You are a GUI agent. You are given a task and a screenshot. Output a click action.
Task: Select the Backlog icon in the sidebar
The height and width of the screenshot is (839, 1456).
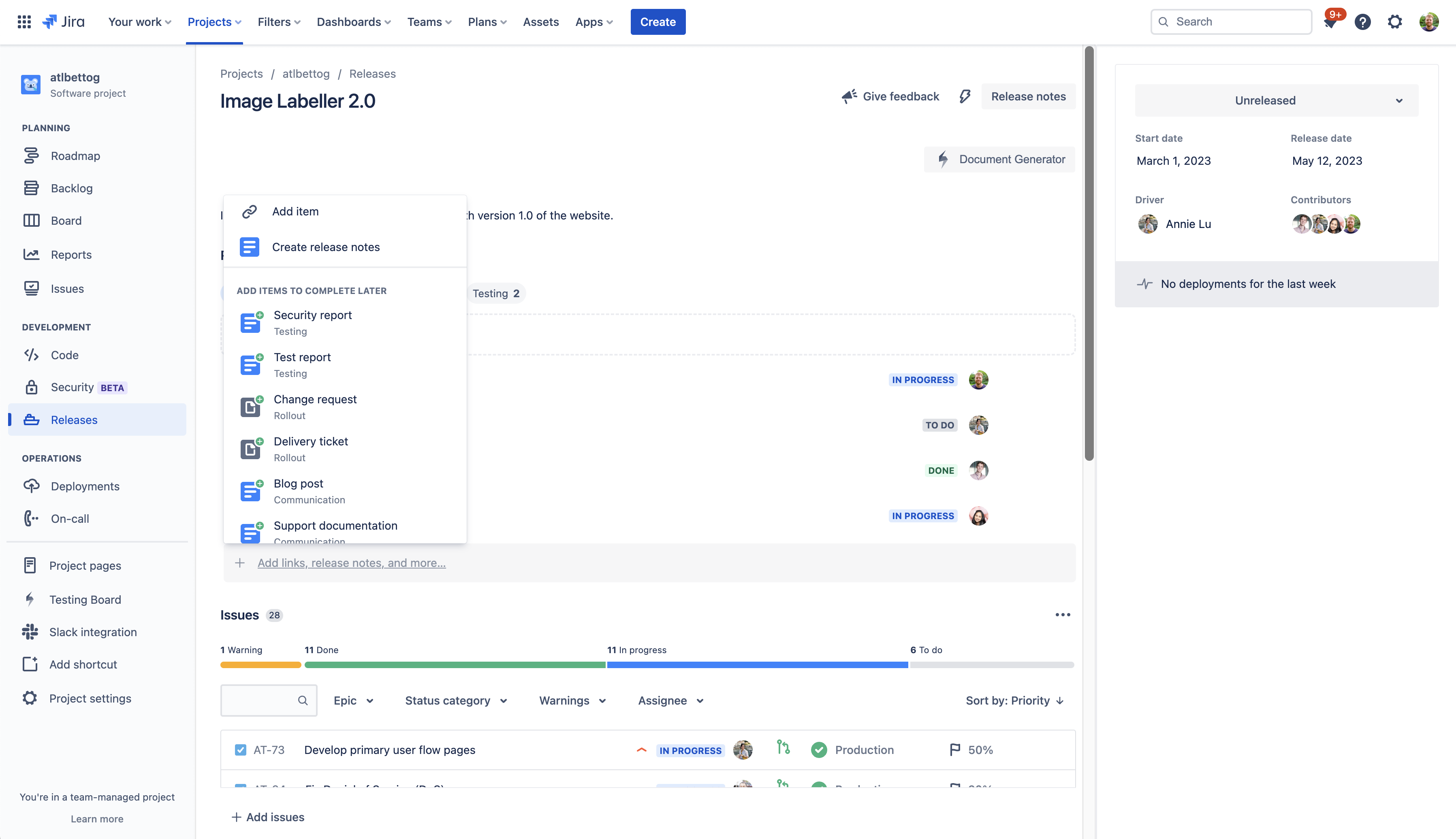tap(32, 188)
